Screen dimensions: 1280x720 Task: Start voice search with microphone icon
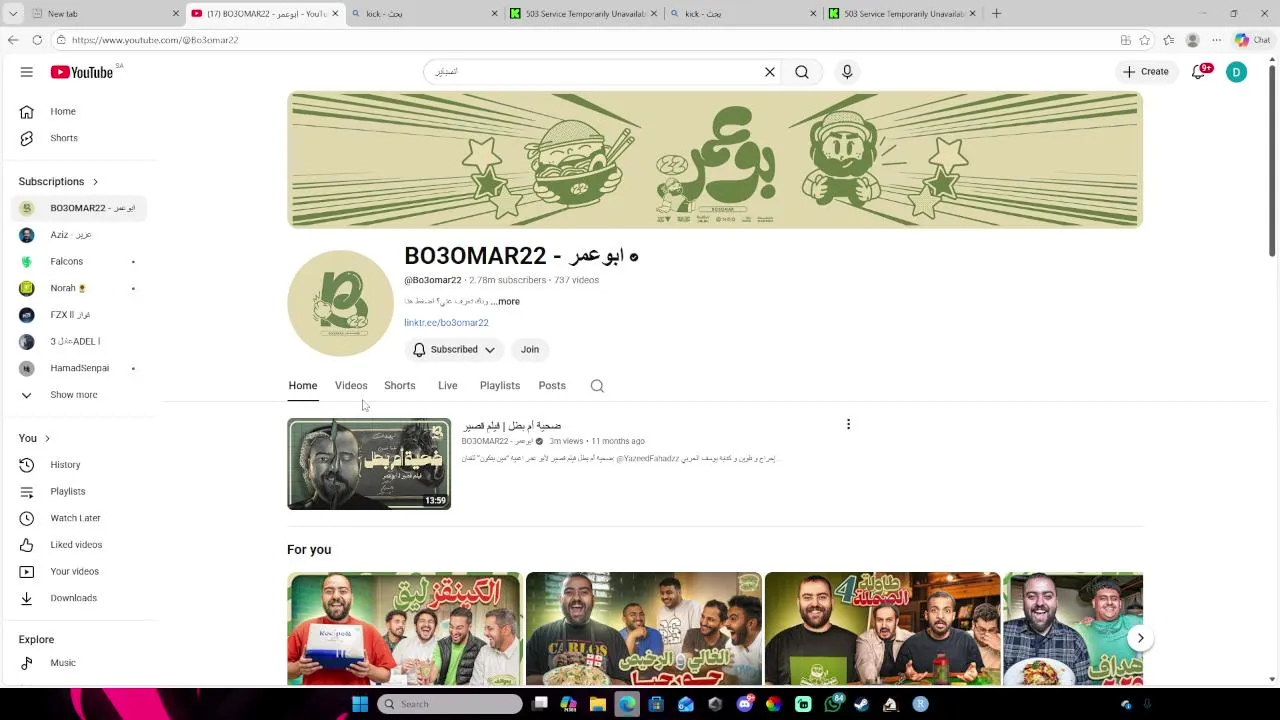tap(847, 72)
